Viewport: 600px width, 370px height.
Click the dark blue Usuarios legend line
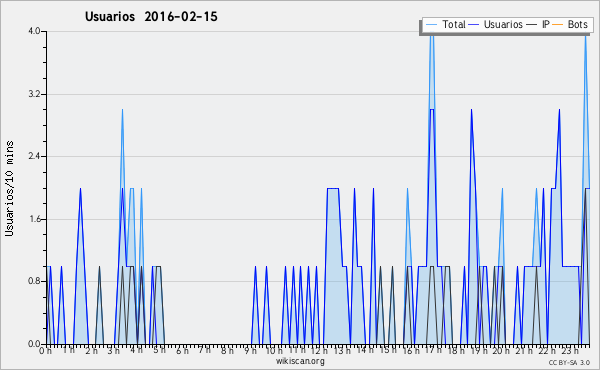click(474, 25)
